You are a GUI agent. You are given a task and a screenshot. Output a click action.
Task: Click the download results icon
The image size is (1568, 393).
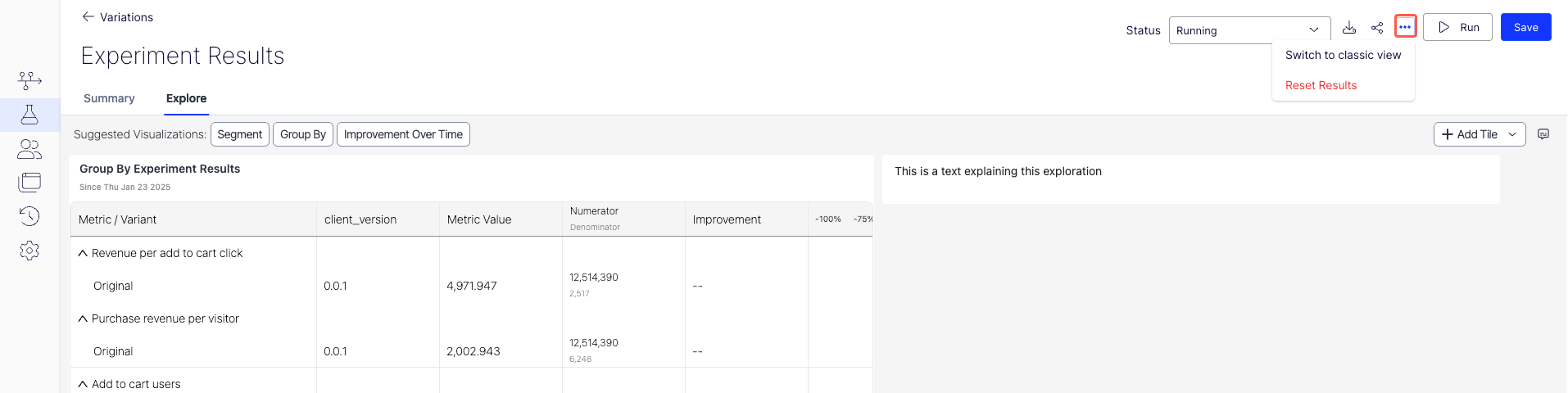coord(1349,28)
